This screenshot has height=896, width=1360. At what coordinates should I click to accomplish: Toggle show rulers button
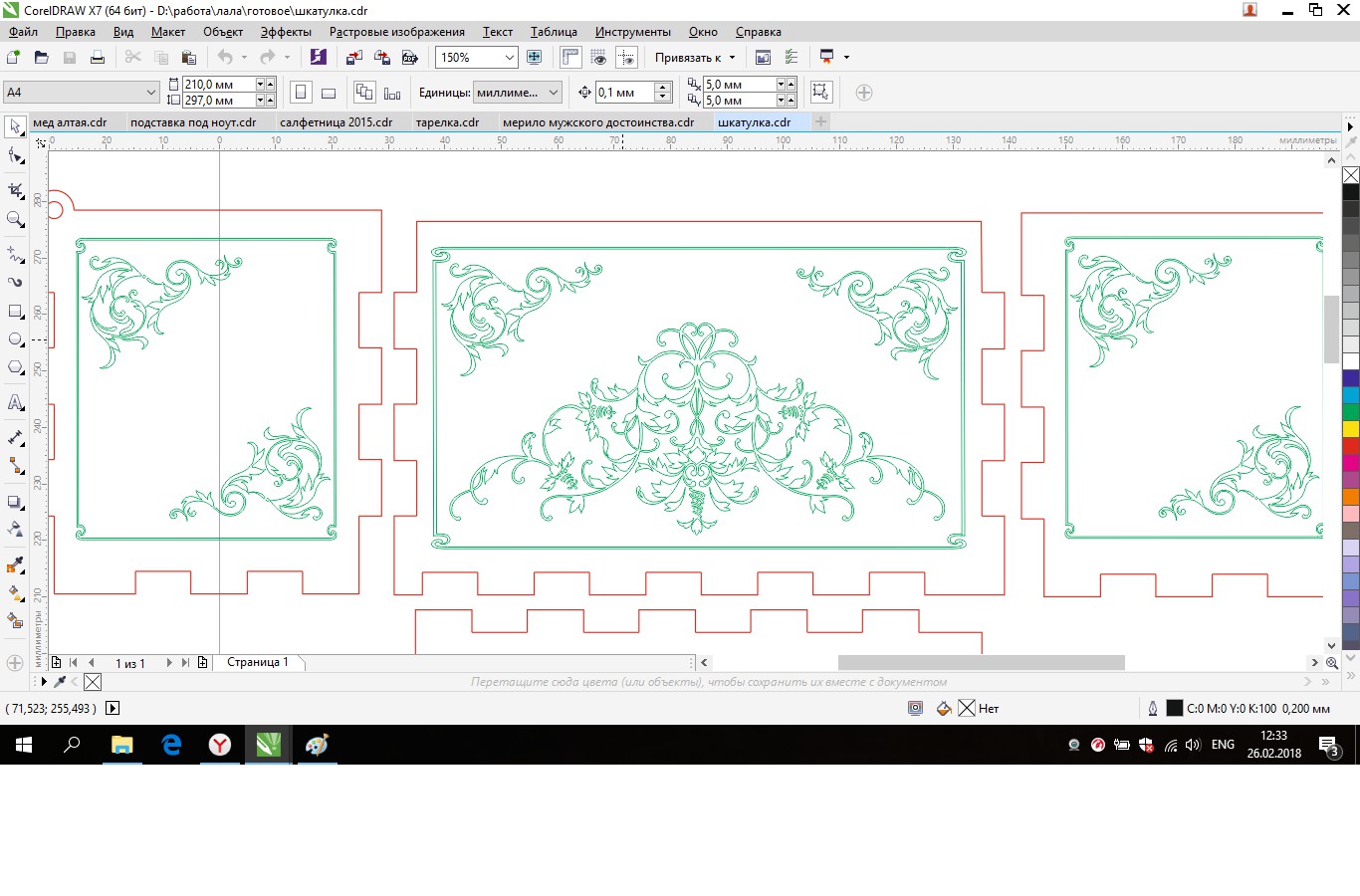click(x=570, y=58)
